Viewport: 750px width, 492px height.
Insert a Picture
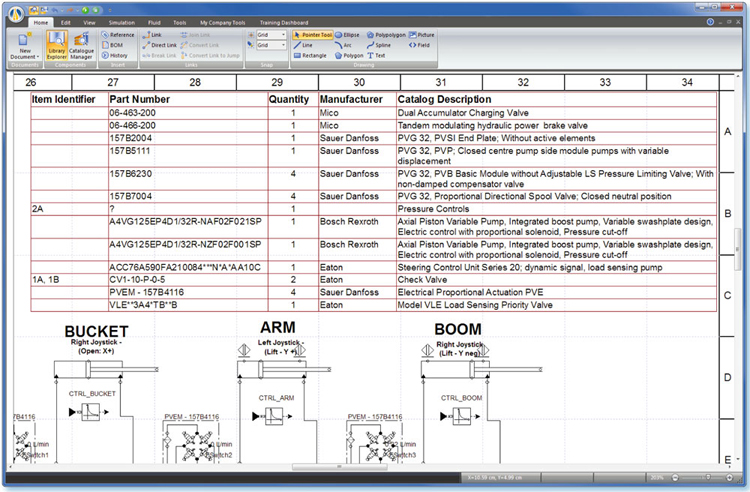point(422,35)
